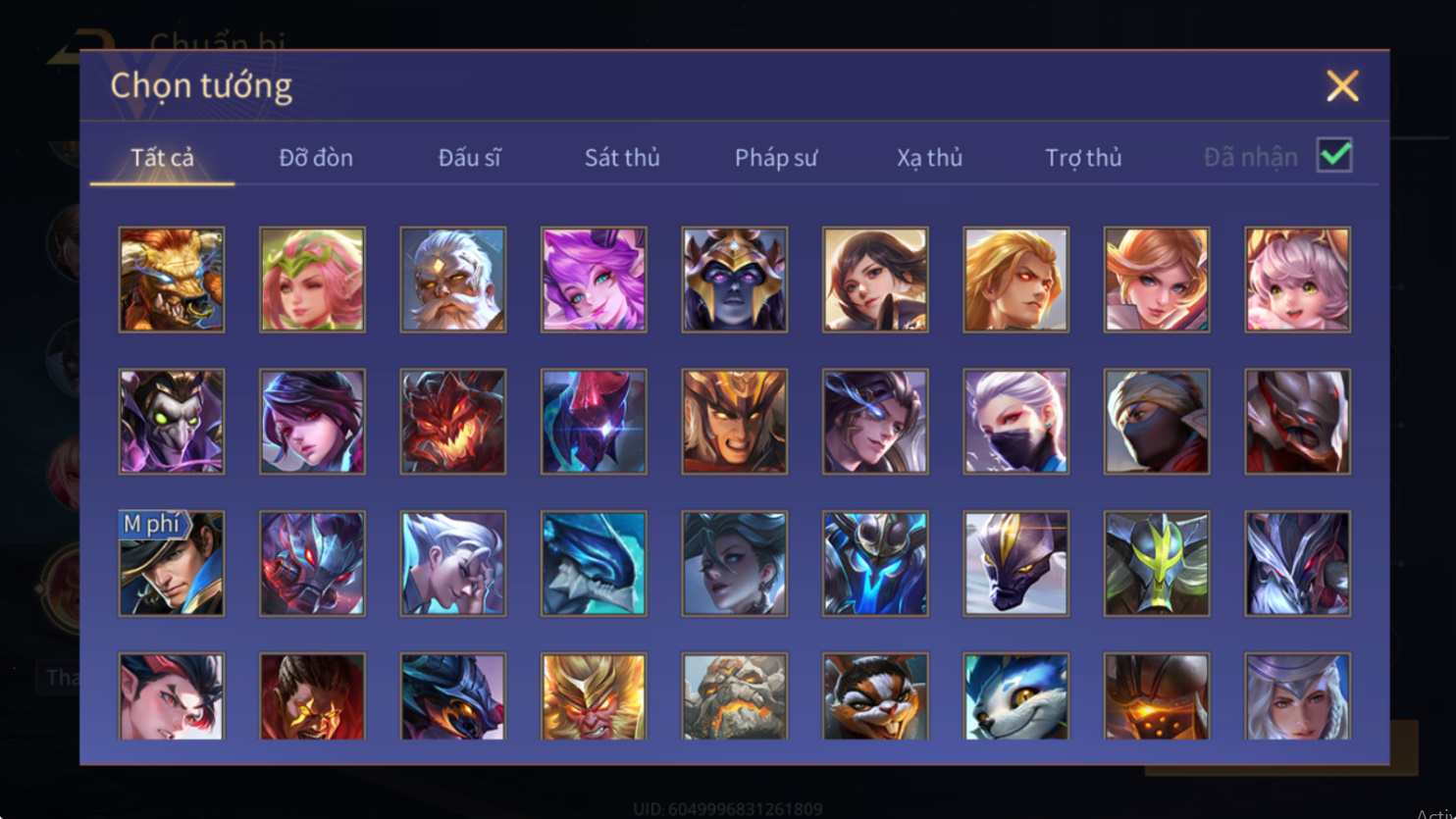Open the 'Đấu sĩ' tab
This screenshot has height=819, width=1456.
[469, 157]
